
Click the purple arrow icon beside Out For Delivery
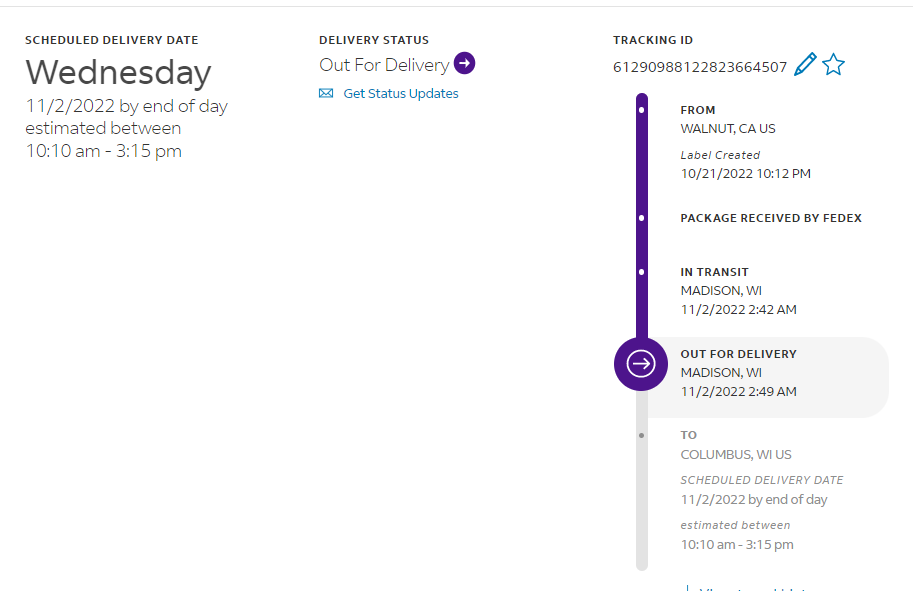click(x=464, y=64)
